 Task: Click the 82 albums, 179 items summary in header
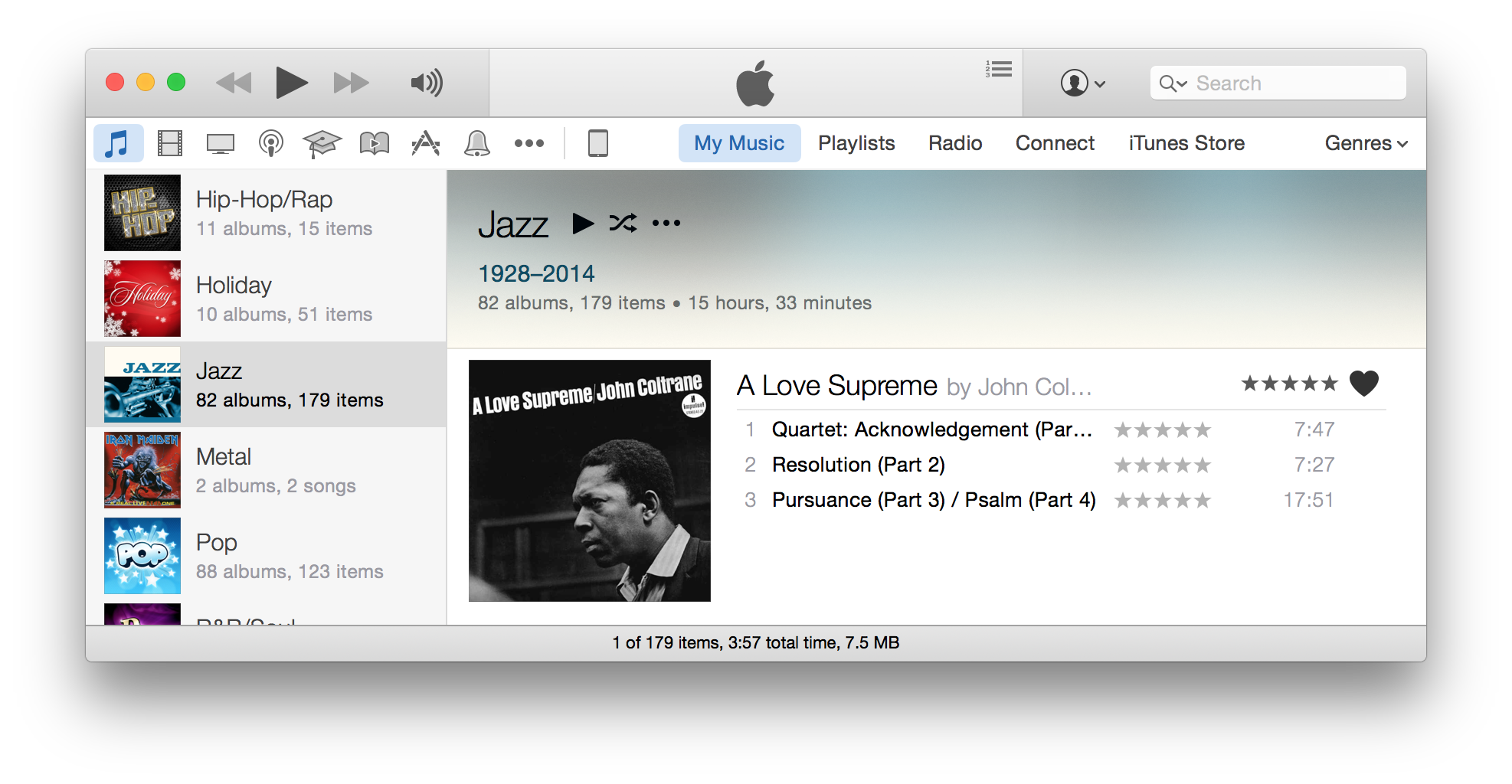[x=571, y=303]
